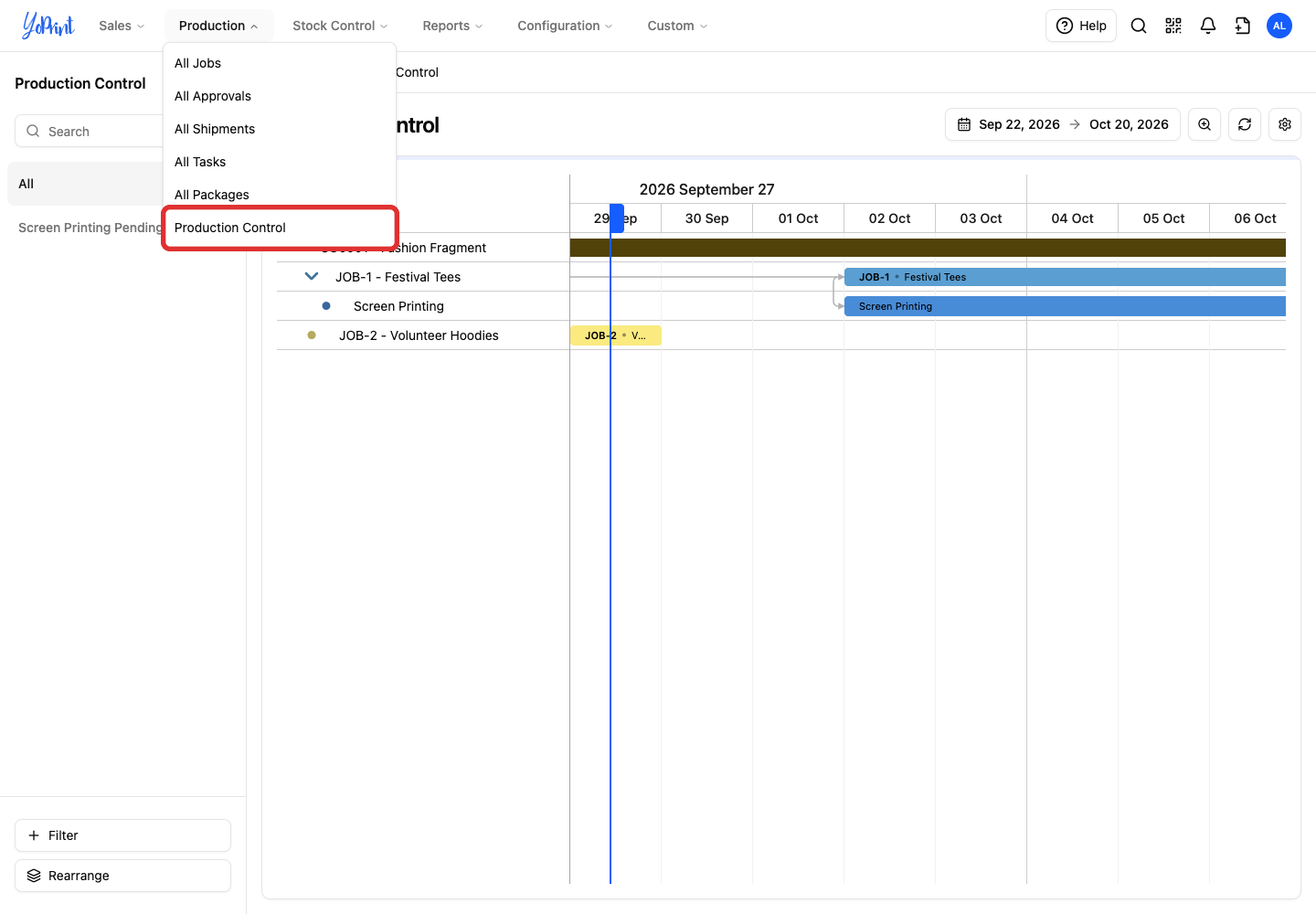Open the Configuration dropdown
This screenshot has width=1316, height=914.
click(x=565, y=26)
